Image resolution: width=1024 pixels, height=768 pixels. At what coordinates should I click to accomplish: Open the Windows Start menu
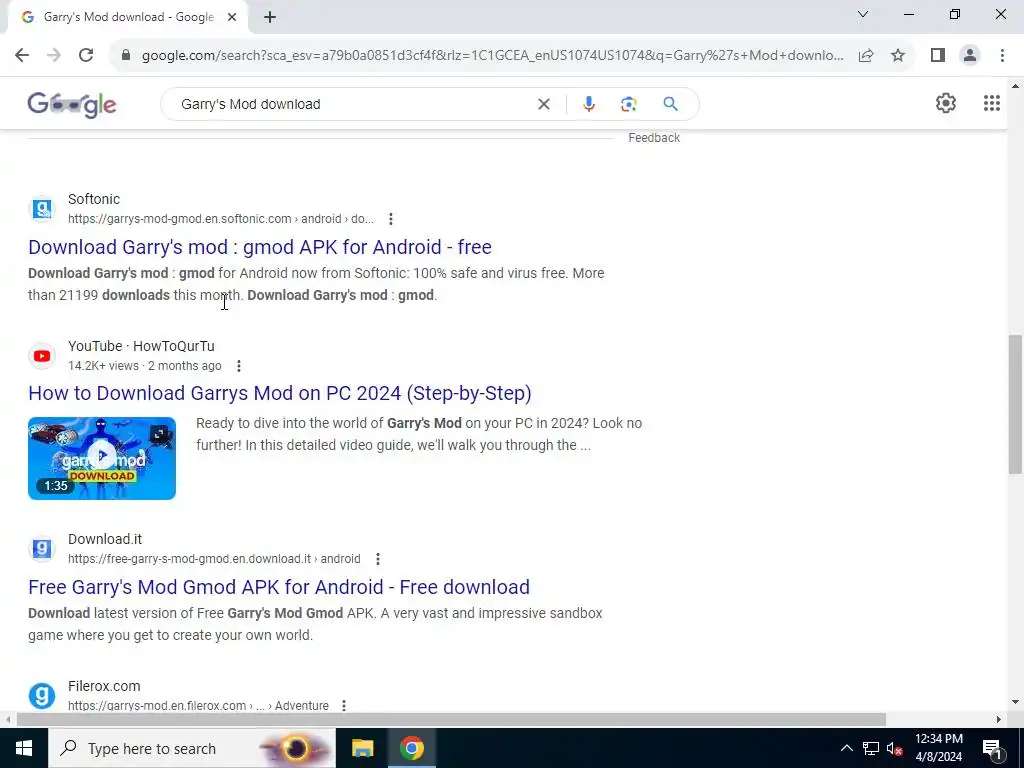pos(24,748)
